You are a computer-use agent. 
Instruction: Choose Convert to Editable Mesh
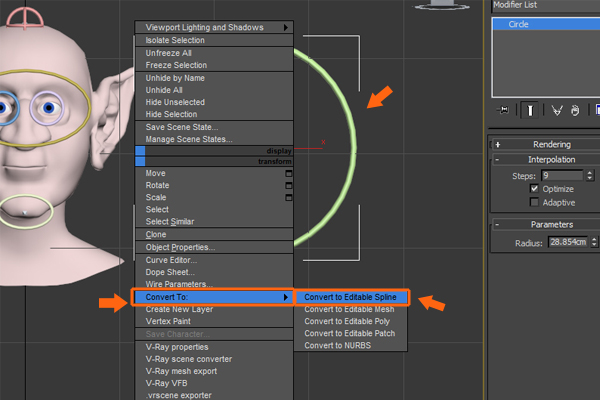349,309
